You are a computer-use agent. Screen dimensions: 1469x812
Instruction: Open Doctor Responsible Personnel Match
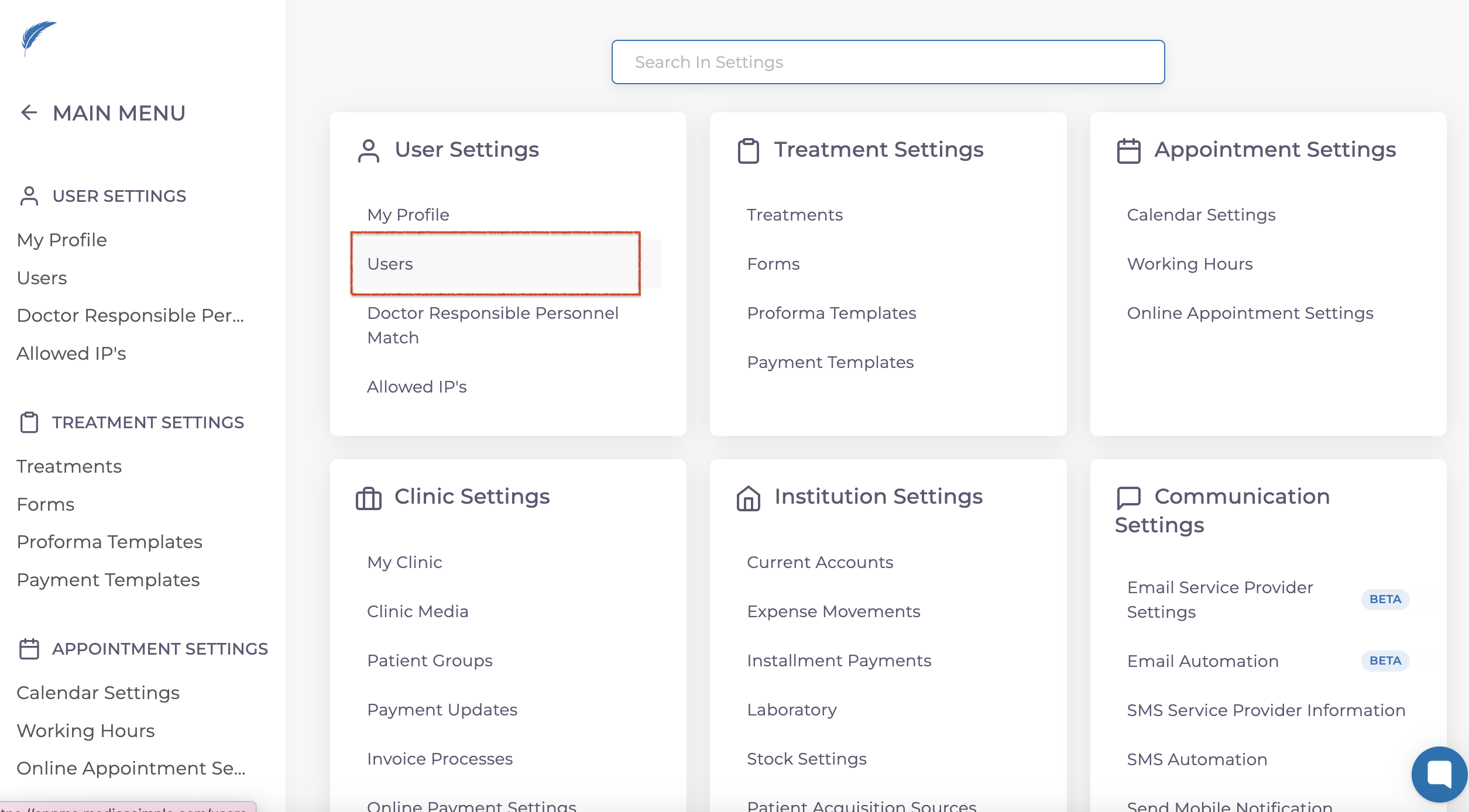(492, 325)
